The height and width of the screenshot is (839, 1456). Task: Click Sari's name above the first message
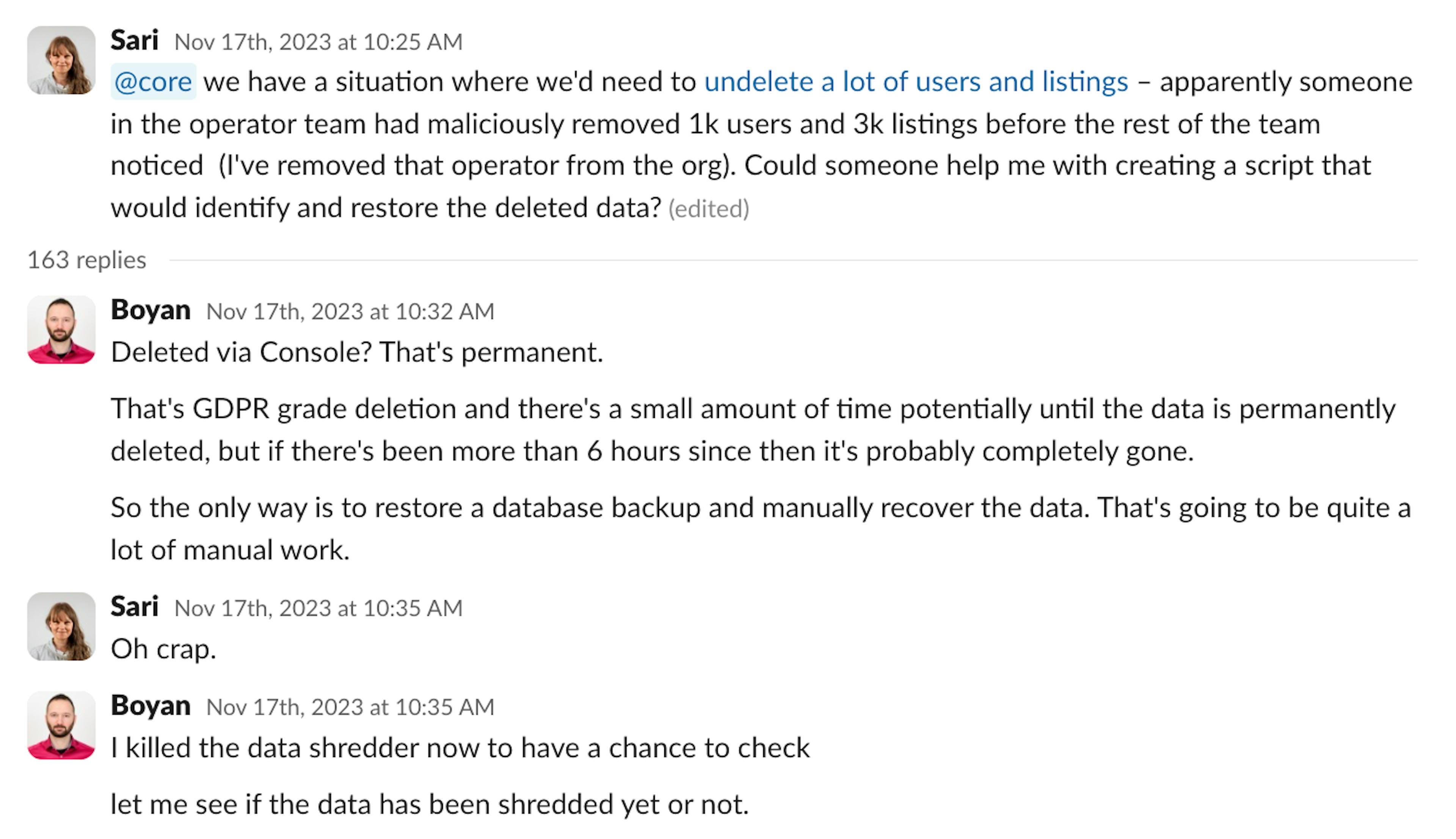coord(136,40)
